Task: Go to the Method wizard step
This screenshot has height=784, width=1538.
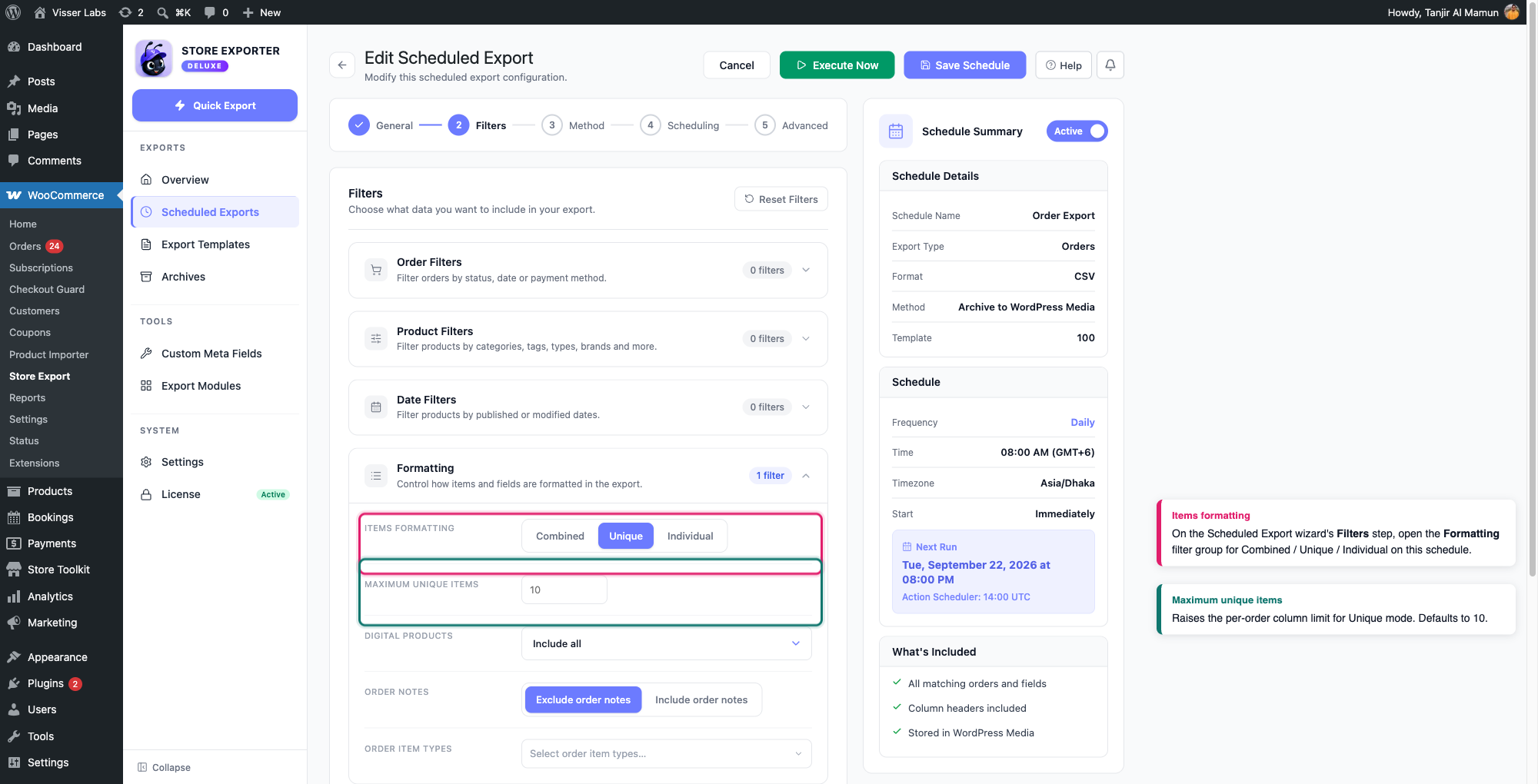Action: click(573, 125)
